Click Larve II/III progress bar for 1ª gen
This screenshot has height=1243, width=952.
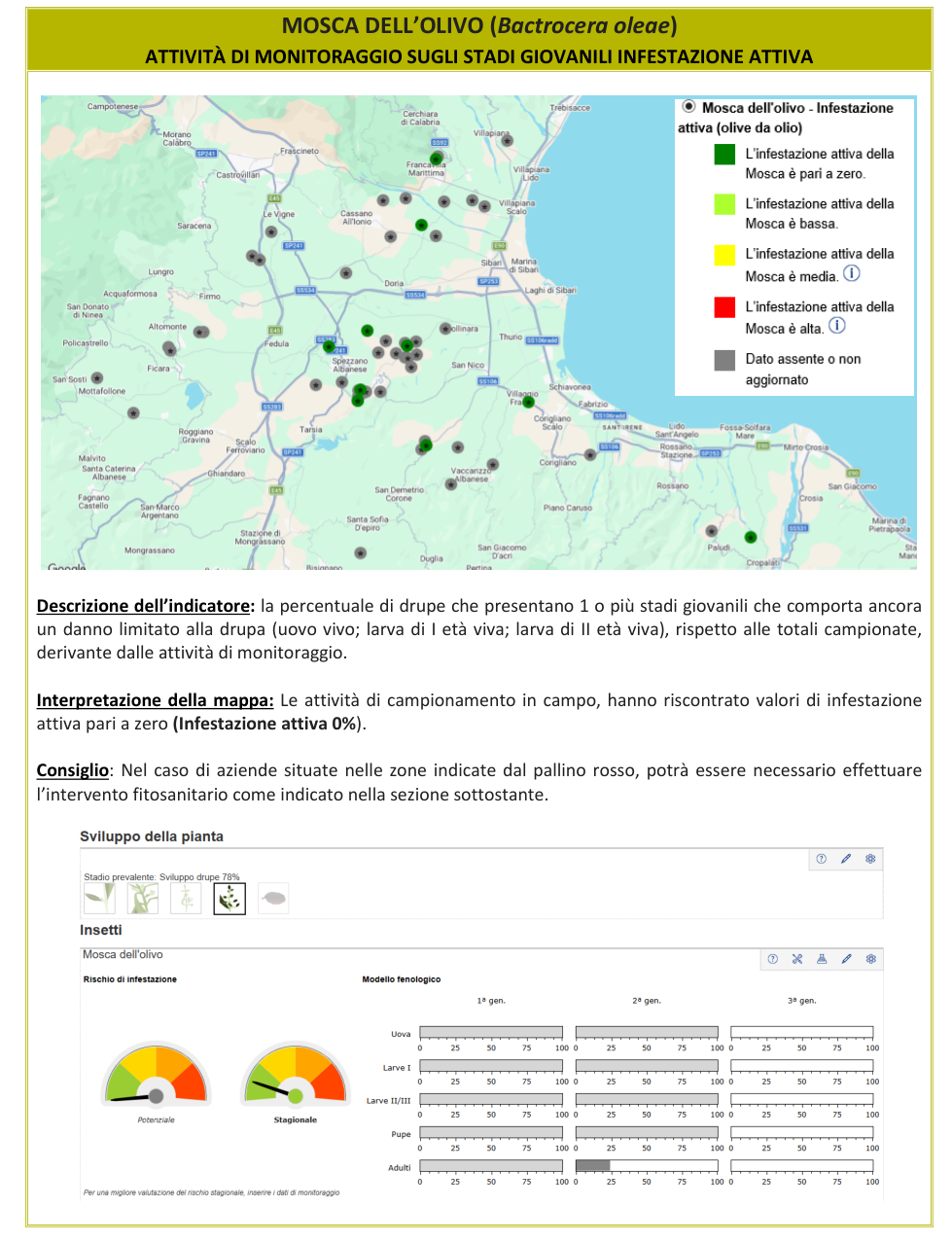click(x=491, y=1099)
